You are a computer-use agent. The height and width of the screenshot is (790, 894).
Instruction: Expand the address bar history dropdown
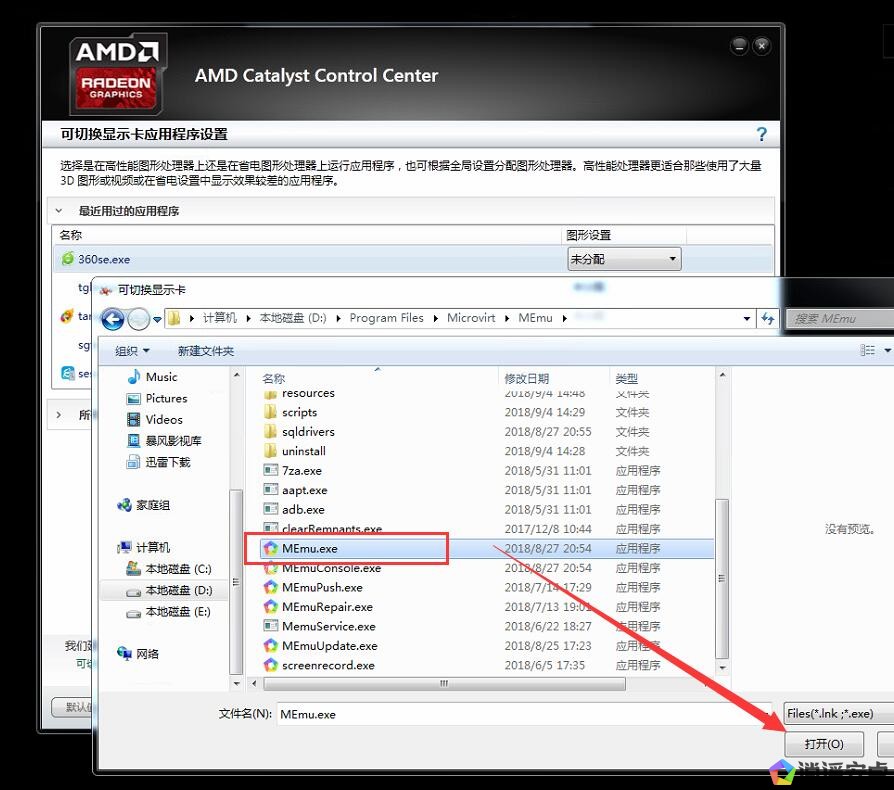[747, 318]
